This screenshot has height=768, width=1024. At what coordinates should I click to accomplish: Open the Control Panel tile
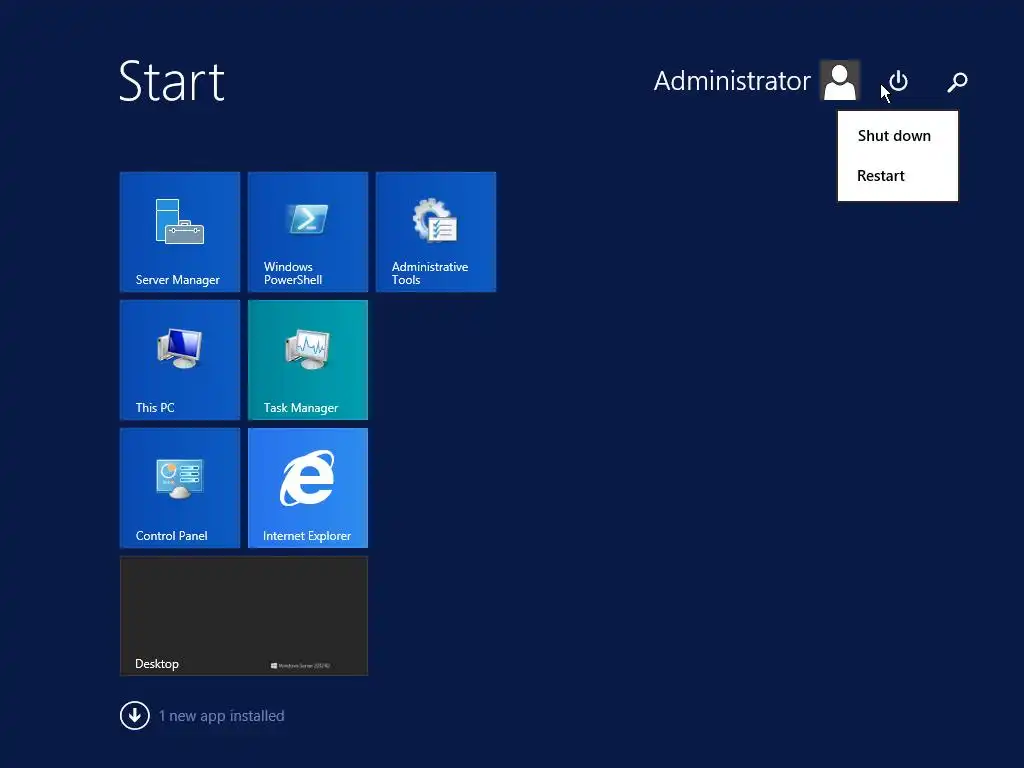[180, 488]
